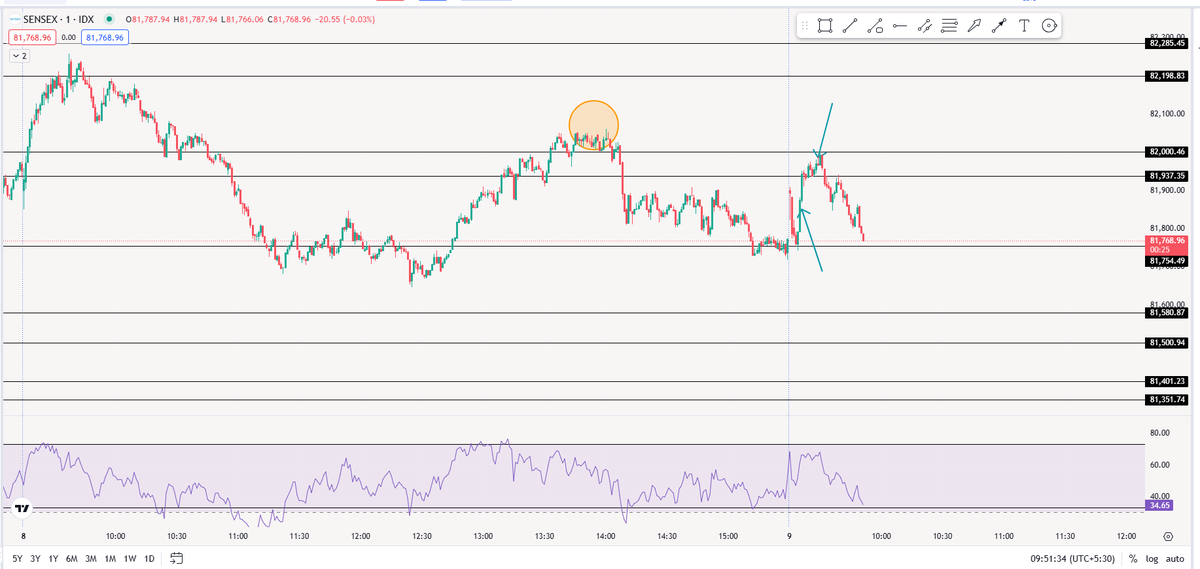Select the Parallel Channel tool
Viewport: 1200px width, 569px height.
[x=925, y=27]
